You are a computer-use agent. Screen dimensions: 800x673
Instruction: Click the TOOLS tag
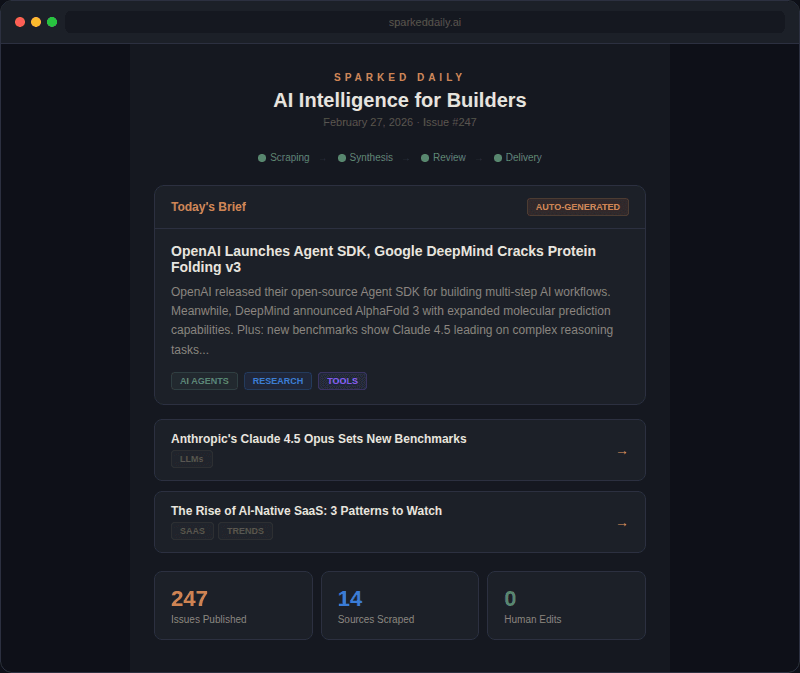(342, 381)
